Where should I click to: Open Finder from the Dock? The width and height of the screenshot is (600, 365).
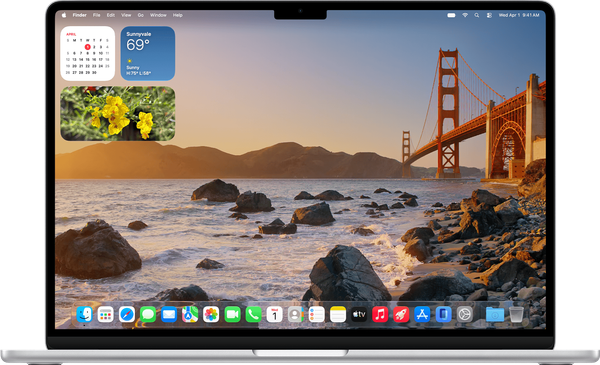[84, 314]
